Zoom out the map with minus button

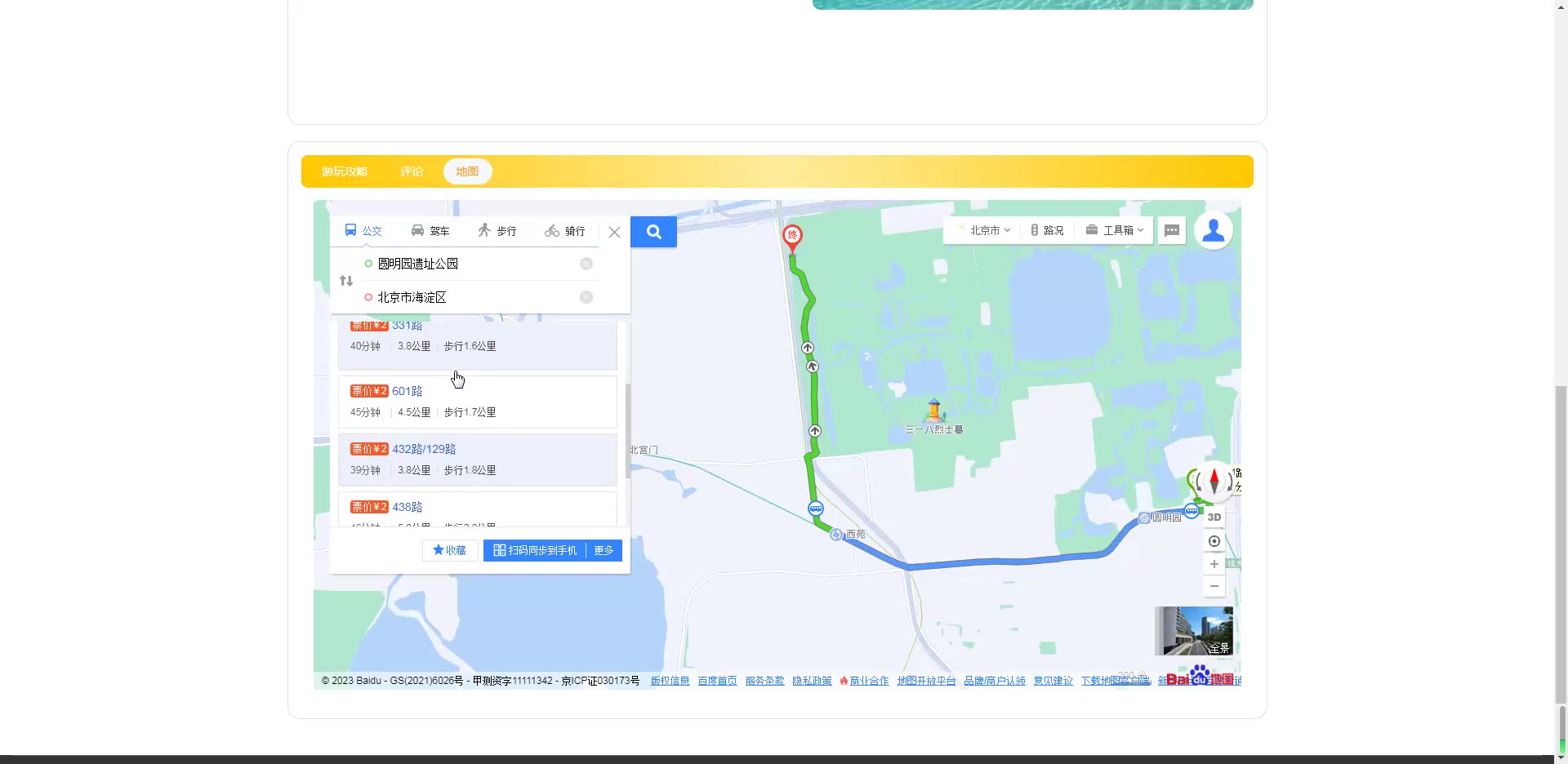point(1214,586)
